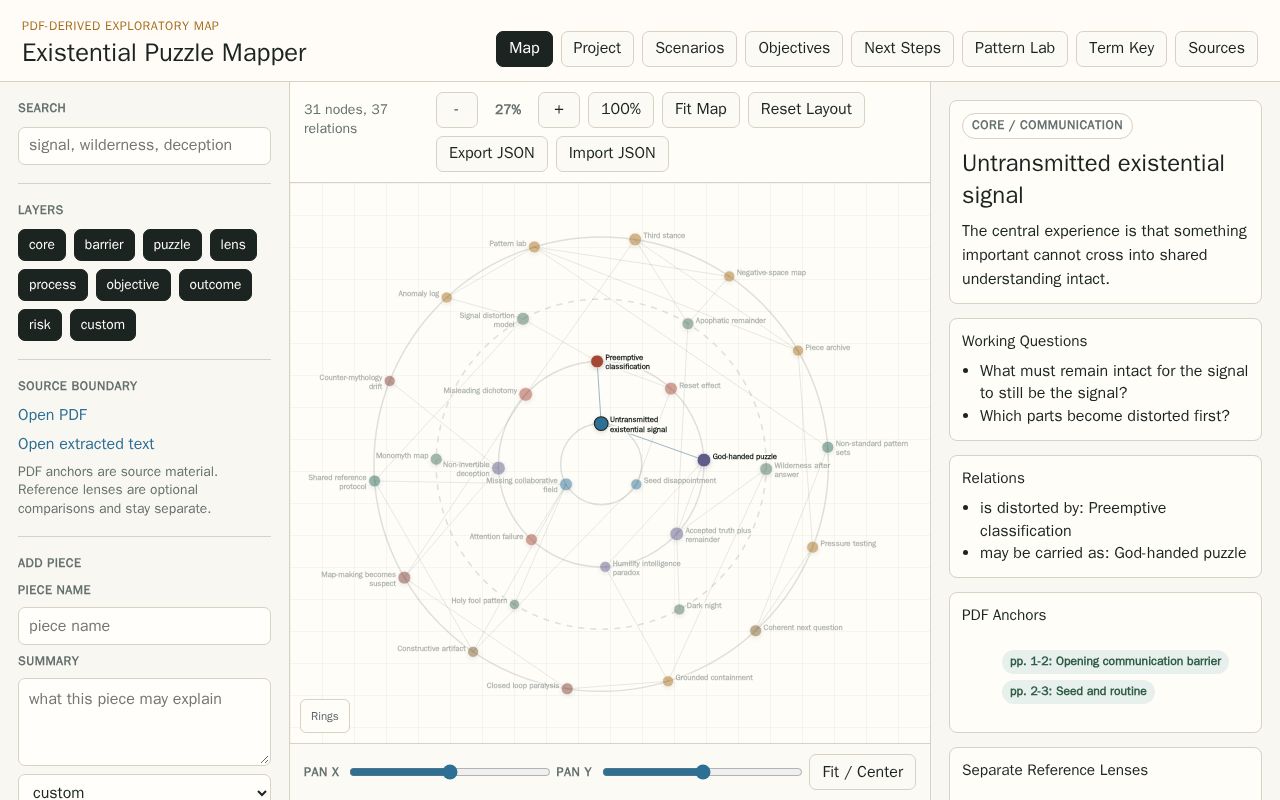This screenshot has width=1280, height=800.
Task: Open the pp. 1-2 Opening communication barrier anchor
Action: pyautogui.click(x=1115, y=661)
